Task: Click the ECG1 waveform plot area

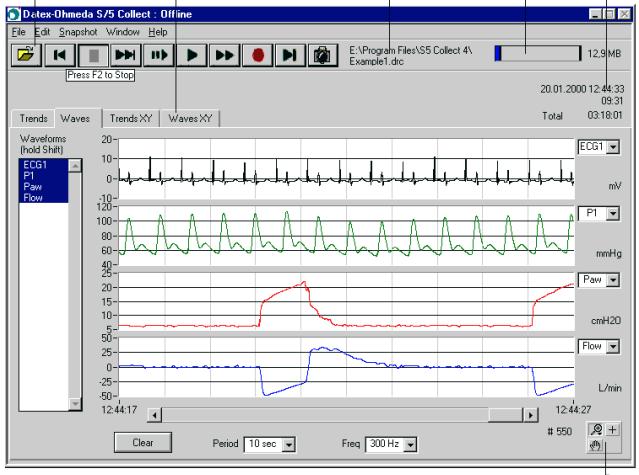Action: [346, 169]
